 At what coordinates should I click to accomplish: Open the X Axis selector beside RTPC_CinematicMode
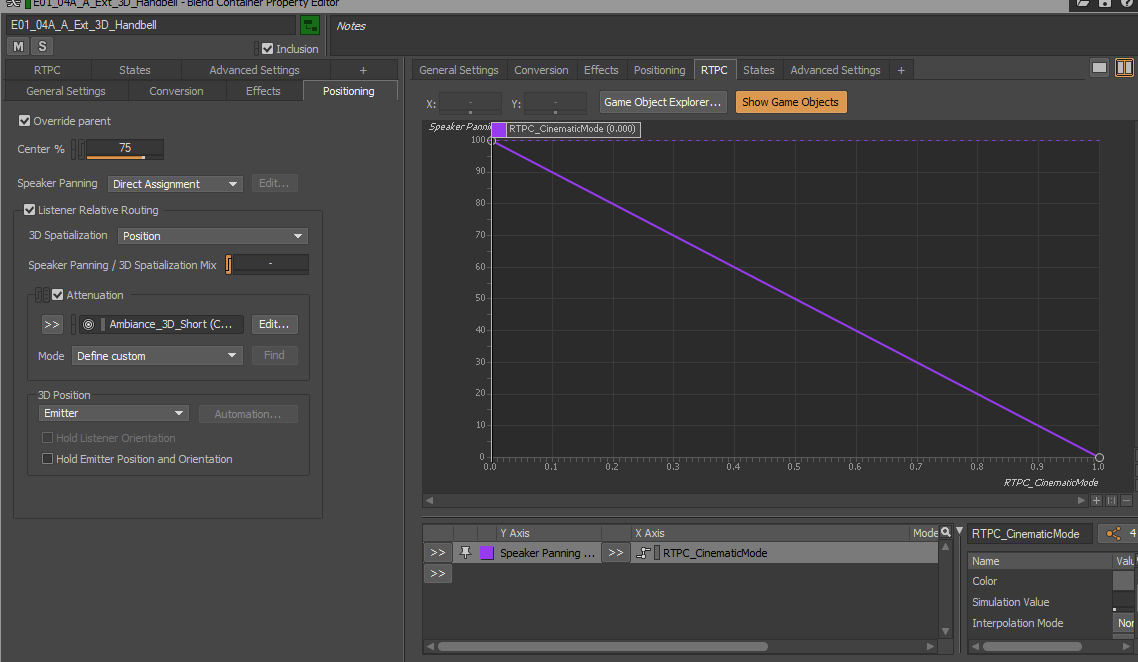tap(615, 553)
